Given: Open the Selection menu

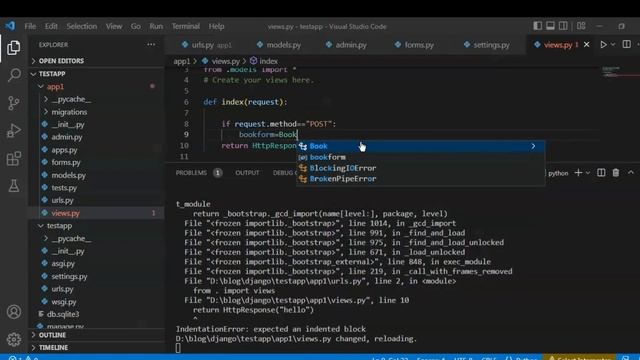Looking at the screenshot, I should [x=82, y=26].
